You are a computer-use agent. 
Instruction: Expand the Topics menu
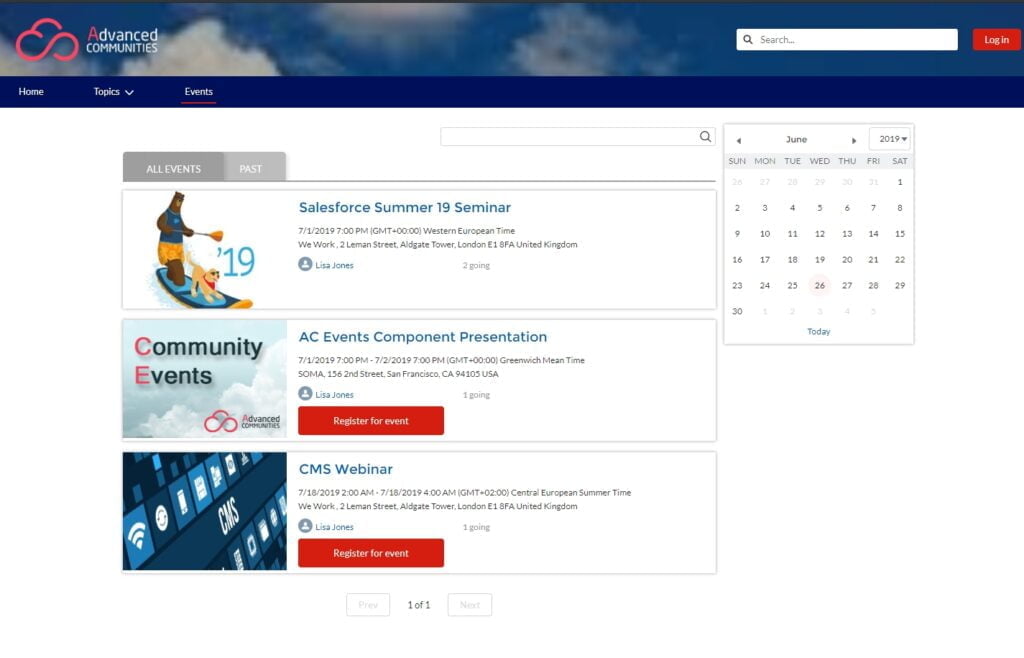[x=113, y=91]
